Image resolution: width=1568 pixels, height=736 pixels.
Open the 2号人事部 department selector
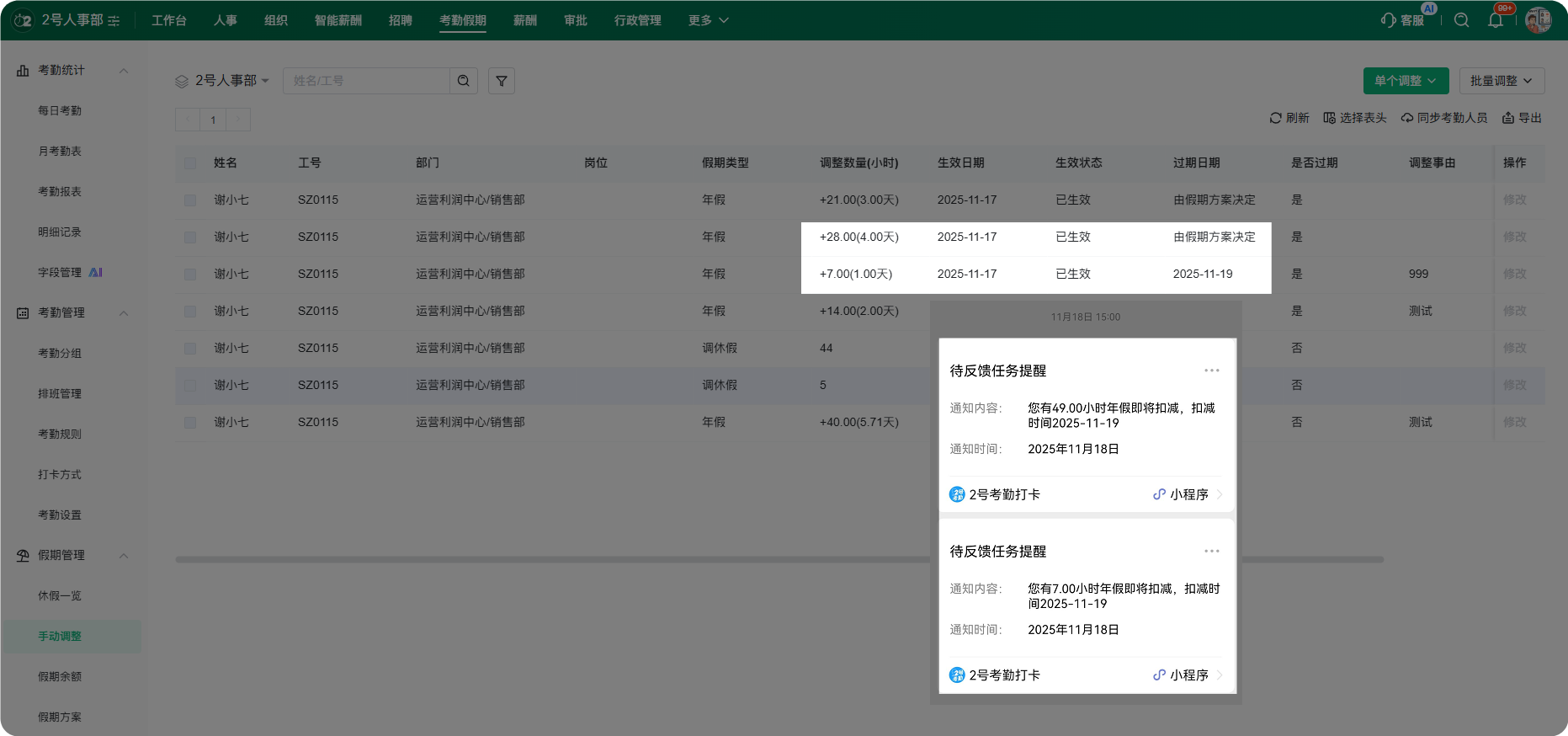(x=223, y=81)
